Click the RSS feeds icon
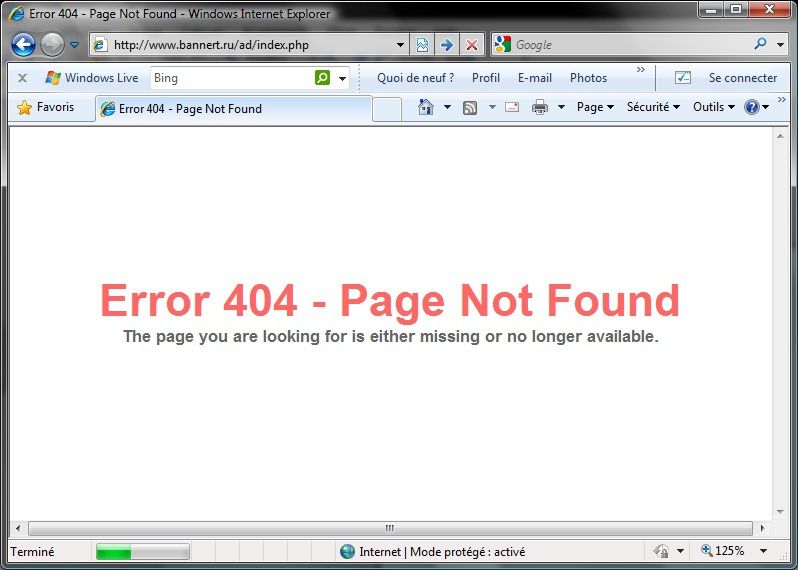The width and height of the screenshot is (798, 570). tap(470, 107)
